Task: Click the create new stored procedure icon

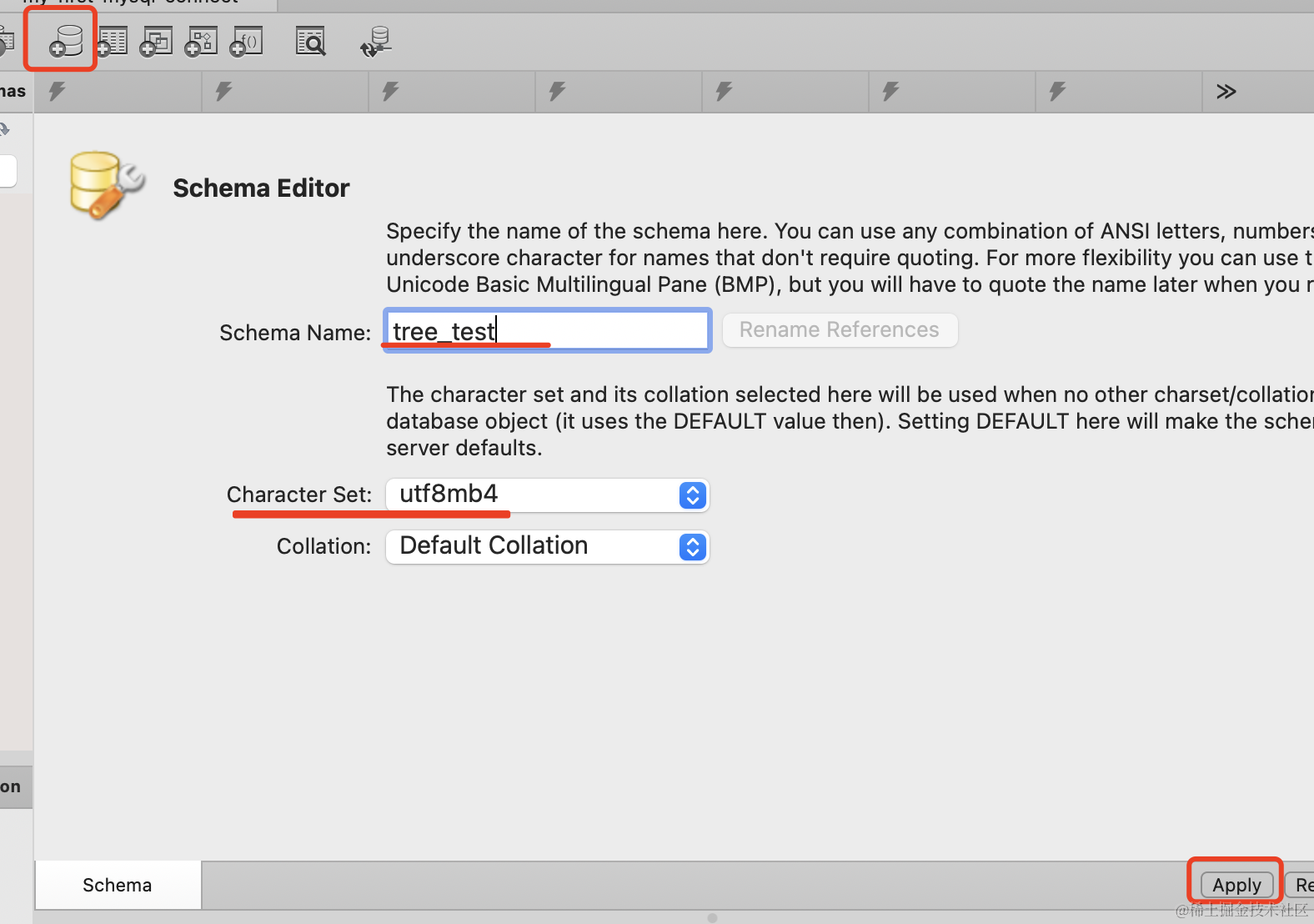Action: pos(201,41)
